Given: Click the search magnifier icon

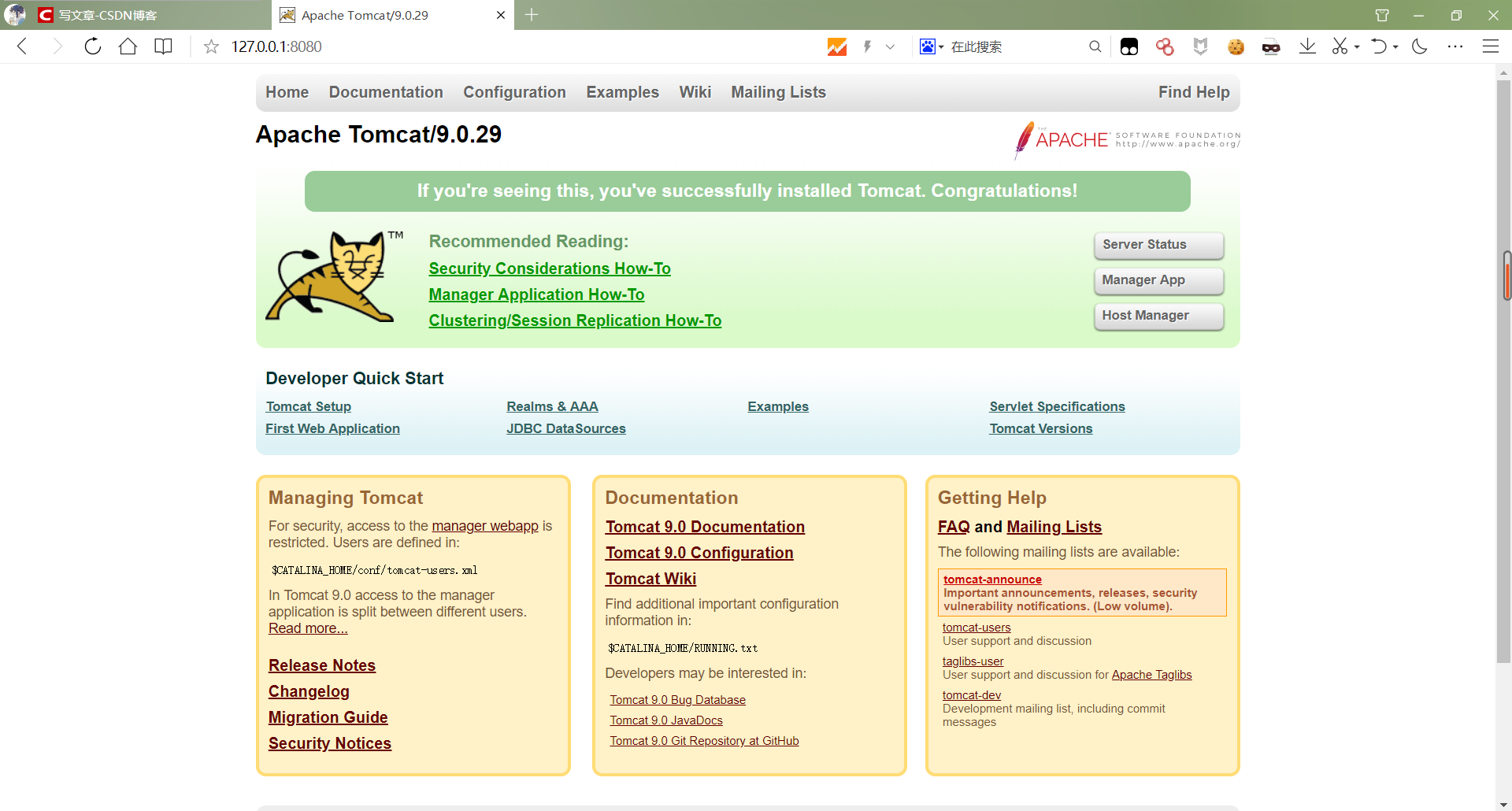Looking at the screenshot, I should click(x=1095, y=46).
